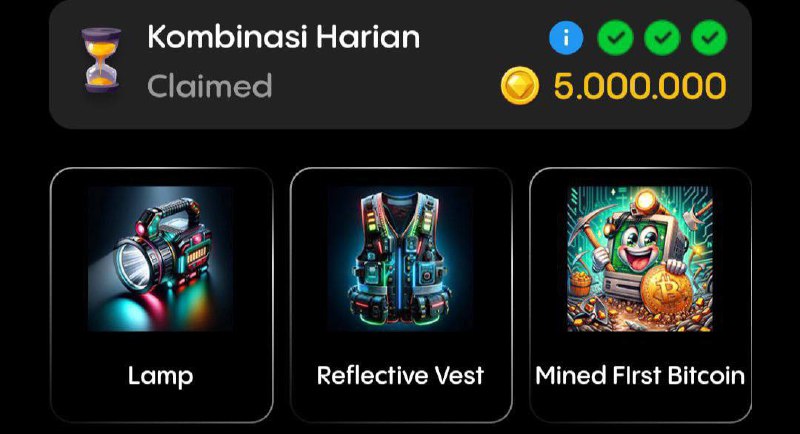This screenshot has height=434, width=800.
Task: Click the vest's blue center zipper
Action: (x=401, y=273)
